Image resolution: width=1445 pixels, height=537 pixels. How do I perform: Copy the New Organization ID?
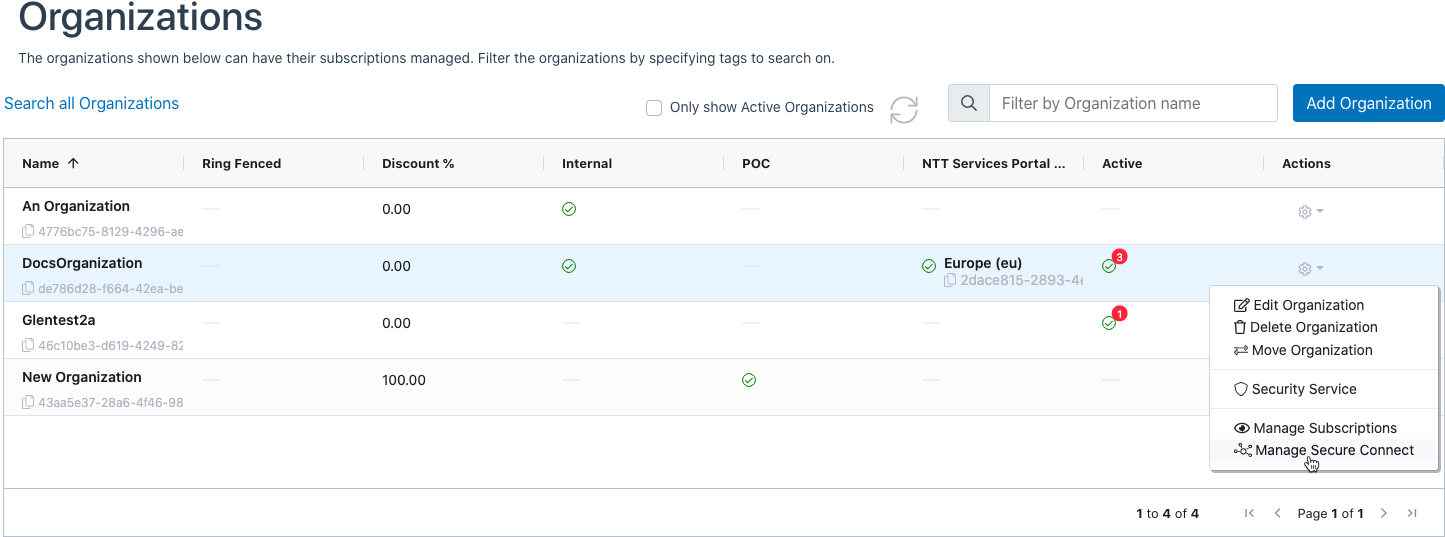[x=28, y=403]
